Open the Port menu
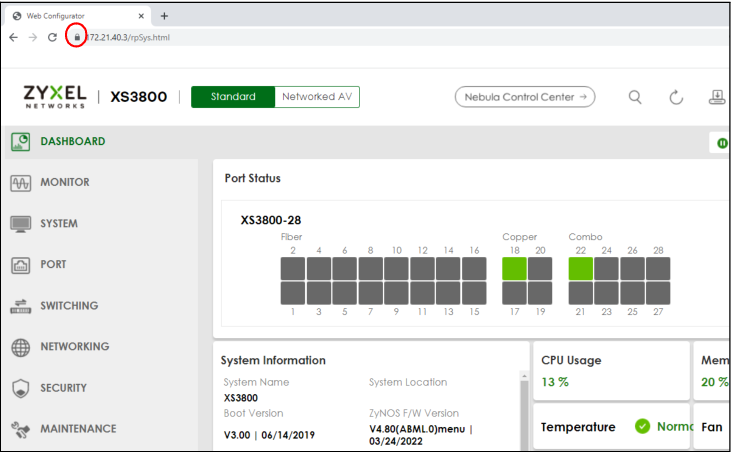The image size is (733, 452). [x=53, y=265]
